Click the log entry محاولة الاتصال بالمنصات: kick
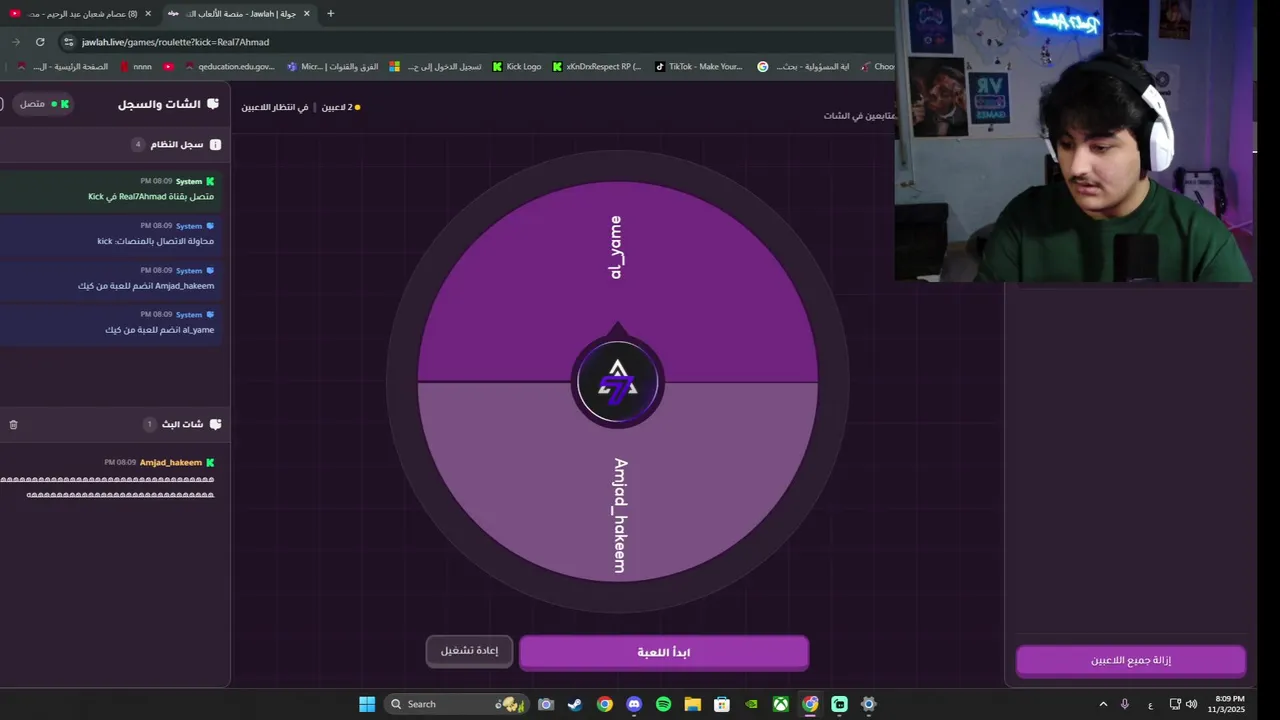Viewport: 1280px width, 720px height. coord(111,234)
